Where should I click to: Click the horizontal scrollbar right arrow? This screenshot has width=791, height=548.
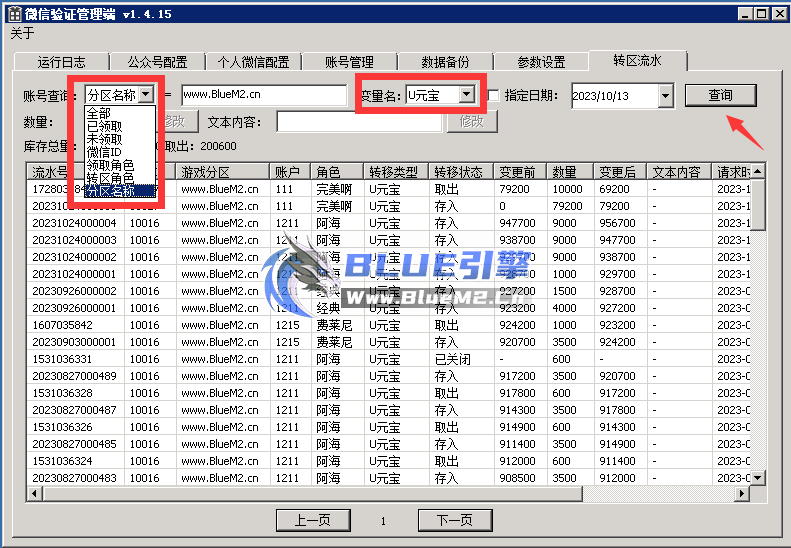pyautogui.click(x=742, y=493)
